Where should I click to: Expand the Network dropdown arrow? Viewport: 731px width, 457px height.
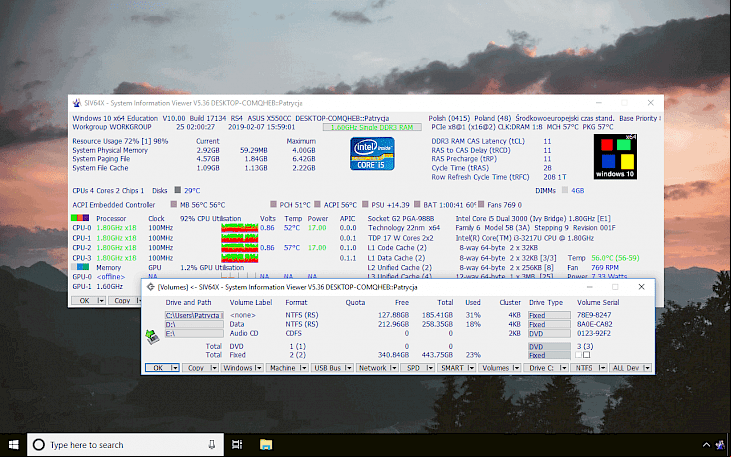coord(393,368)
